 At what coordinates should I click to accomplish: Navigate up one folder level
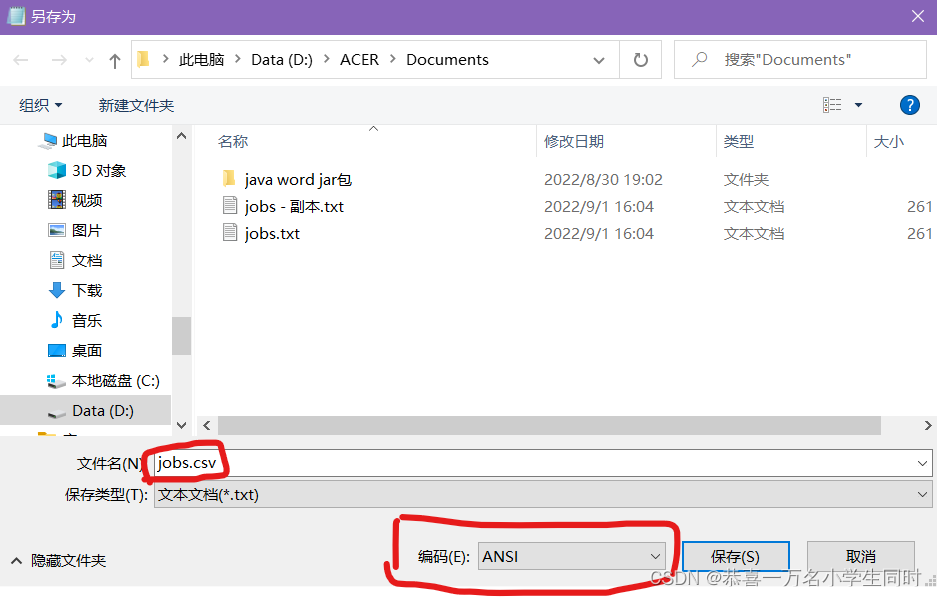[114, 59]
